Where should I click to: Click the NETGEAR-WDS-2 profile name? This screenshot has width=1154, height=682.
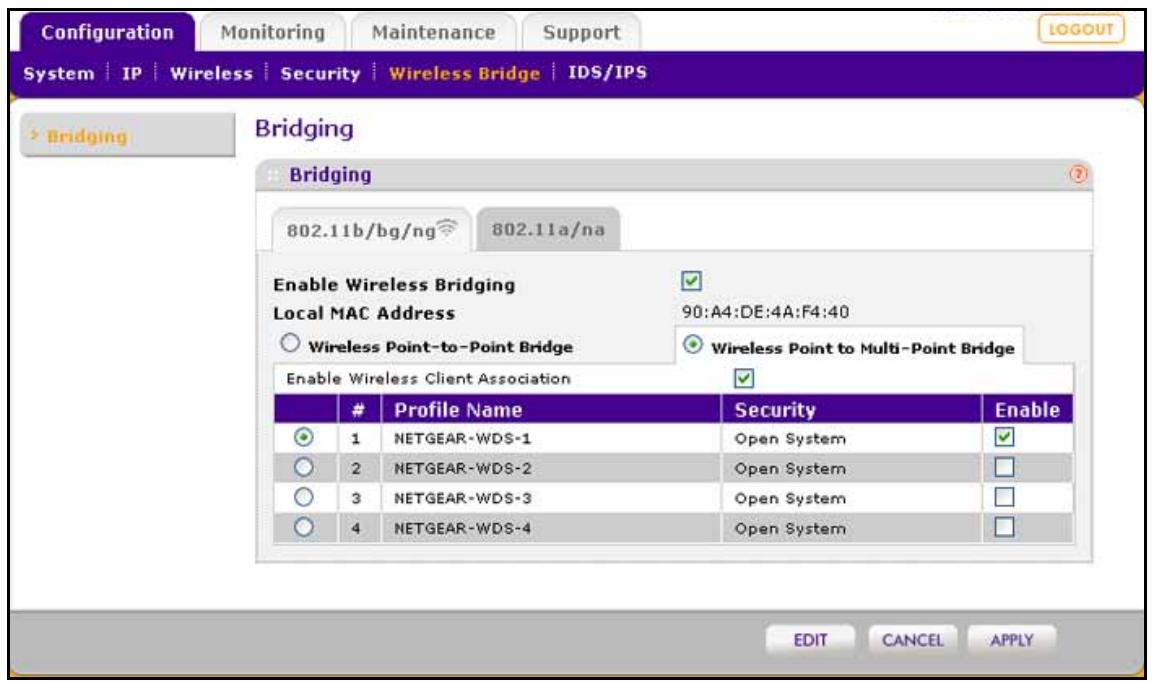pyautogui.click(x=462, y=469)
